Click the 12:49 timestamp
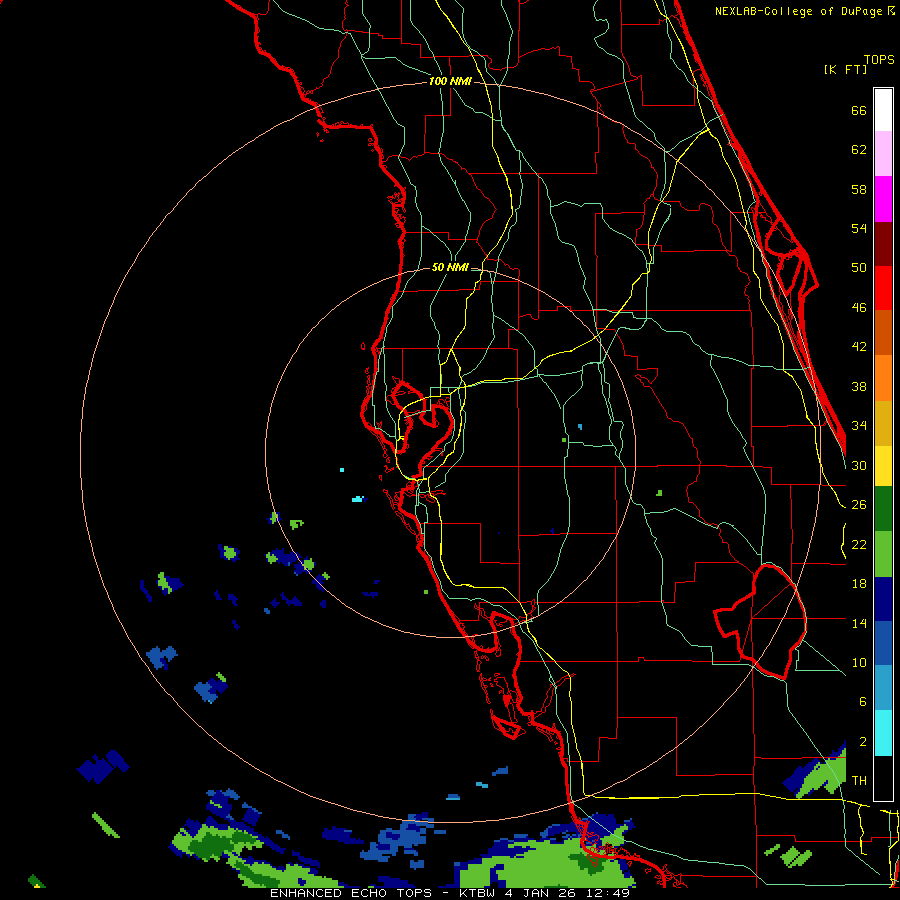This screenshot has width=900, height=900. (606, 893)
